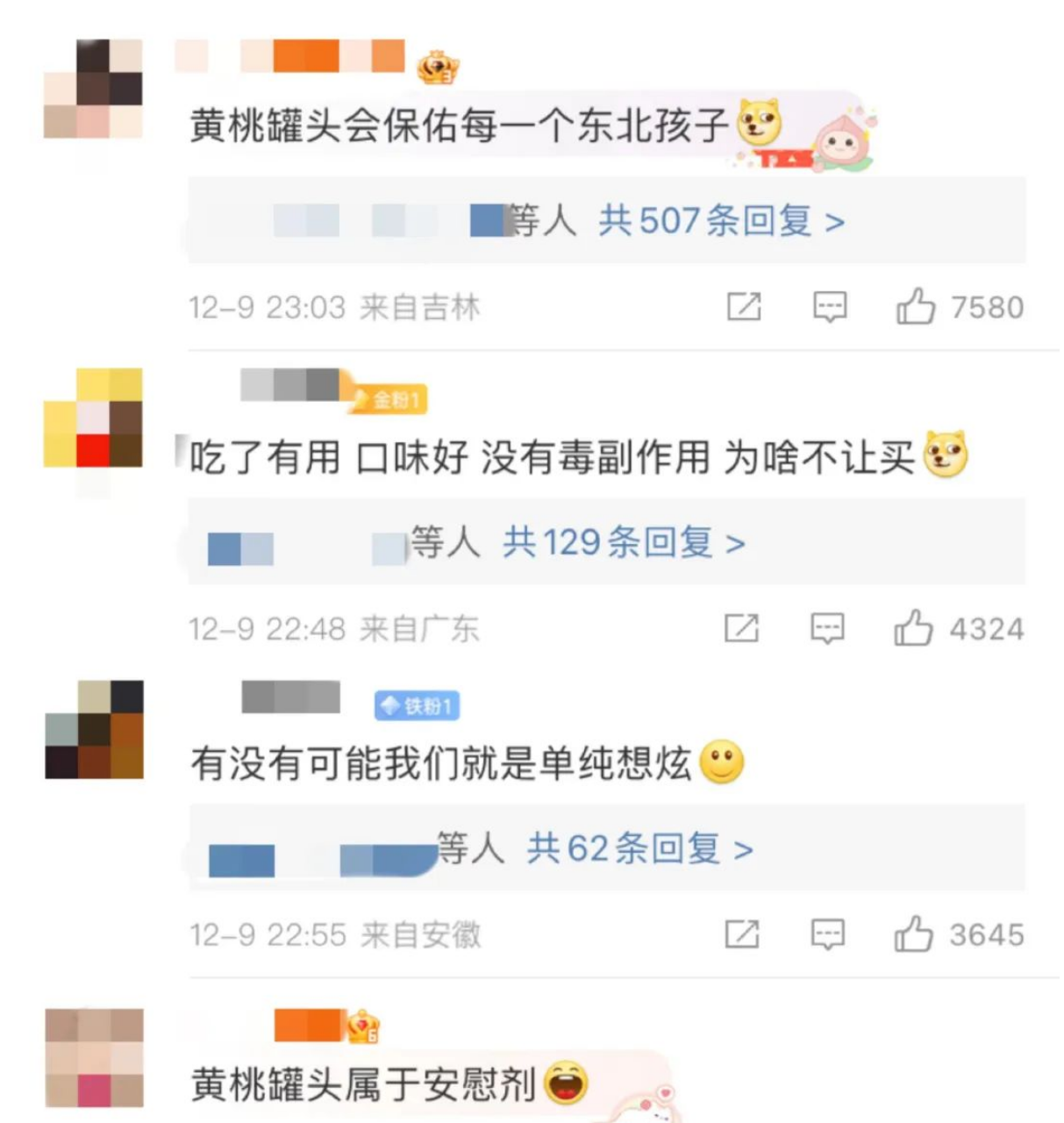Expand the 共129条回复 replies

pos(625,542)
